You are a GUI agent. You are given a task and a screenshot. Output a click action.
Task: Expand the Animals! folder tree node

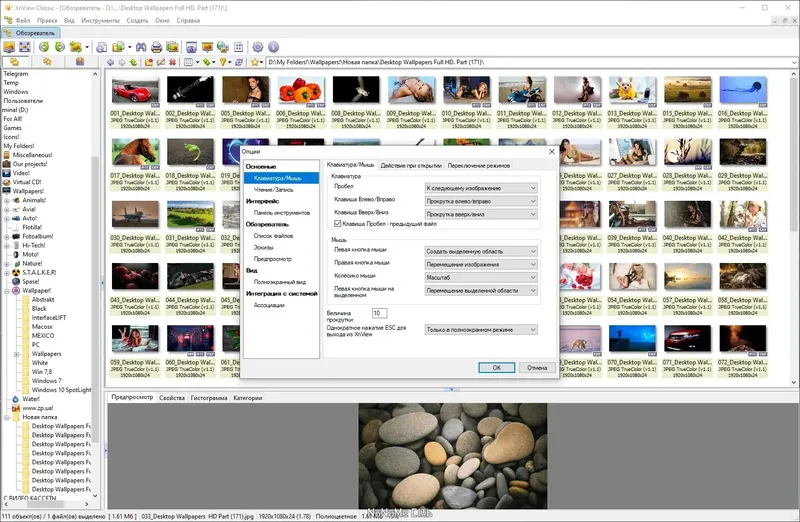6,199
